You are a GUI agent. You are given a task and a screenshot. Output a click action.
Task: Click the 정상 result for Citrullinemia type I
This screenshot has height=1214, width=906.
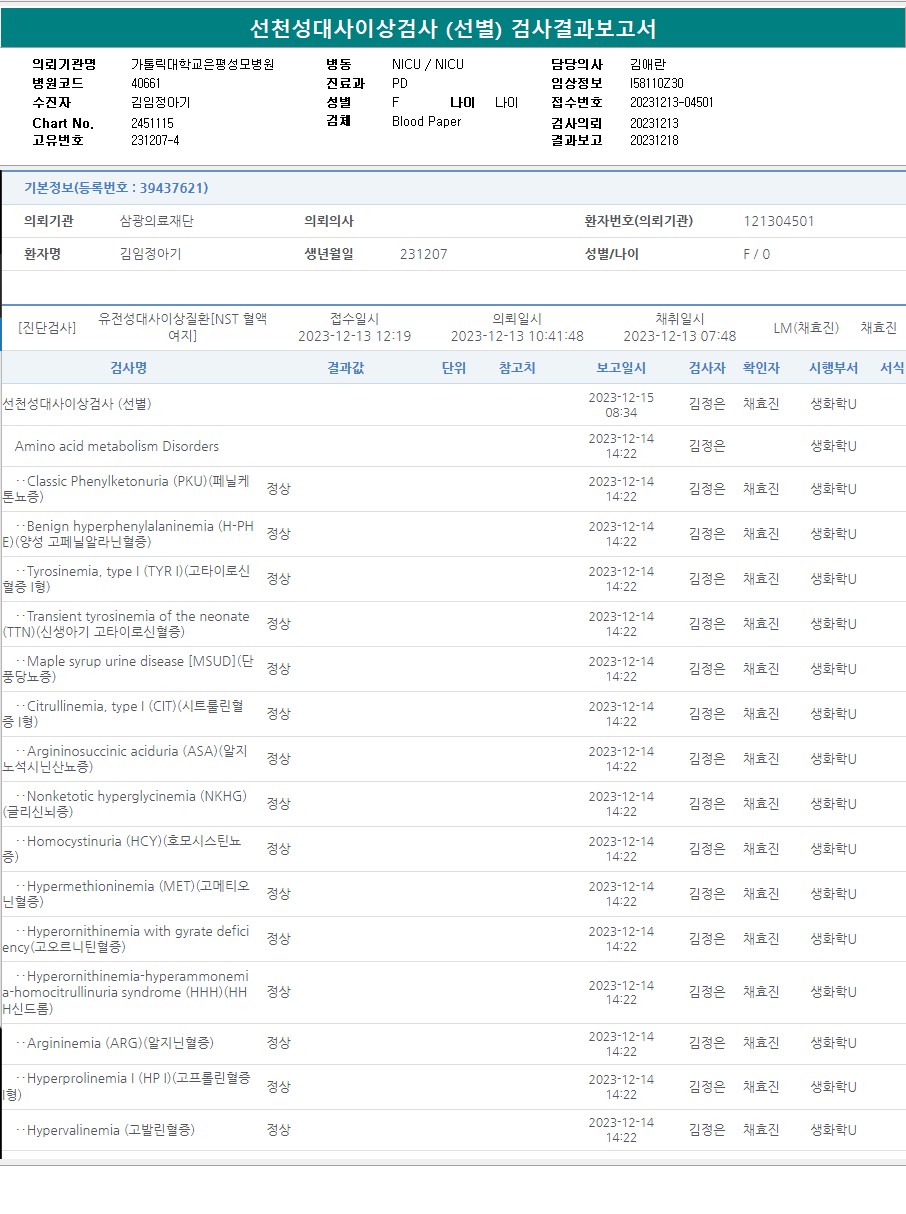pyautogui.click(x=278, y=714)
